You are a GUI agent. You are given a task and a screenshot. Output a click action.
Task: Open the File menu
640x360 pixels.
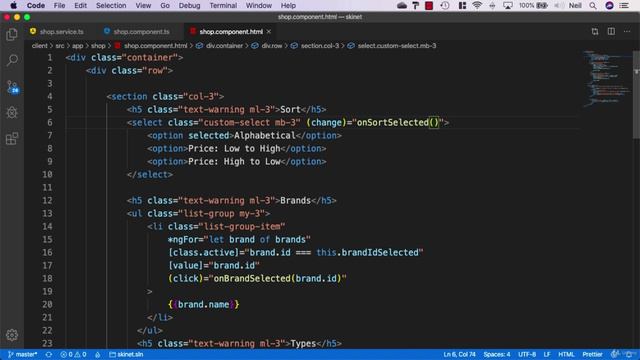coord(59,5)
